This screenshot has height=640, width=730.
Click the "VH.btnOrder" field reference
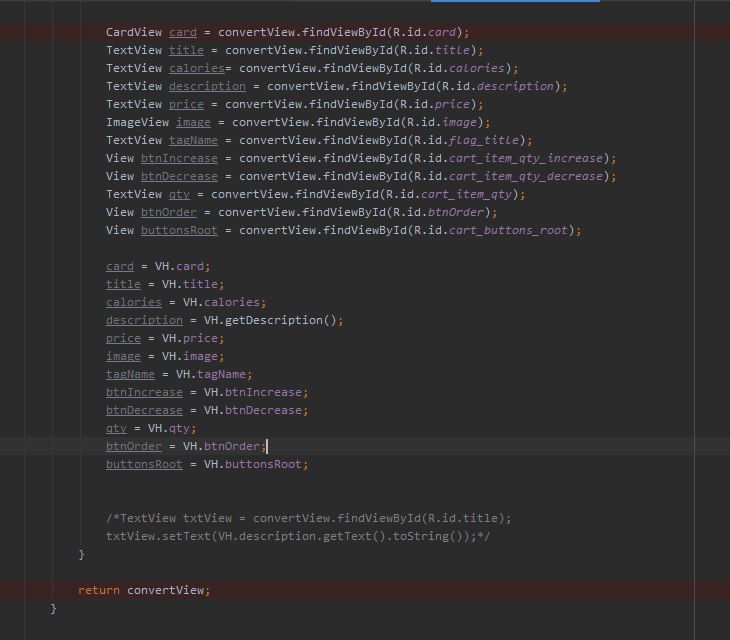coord(221,447)
